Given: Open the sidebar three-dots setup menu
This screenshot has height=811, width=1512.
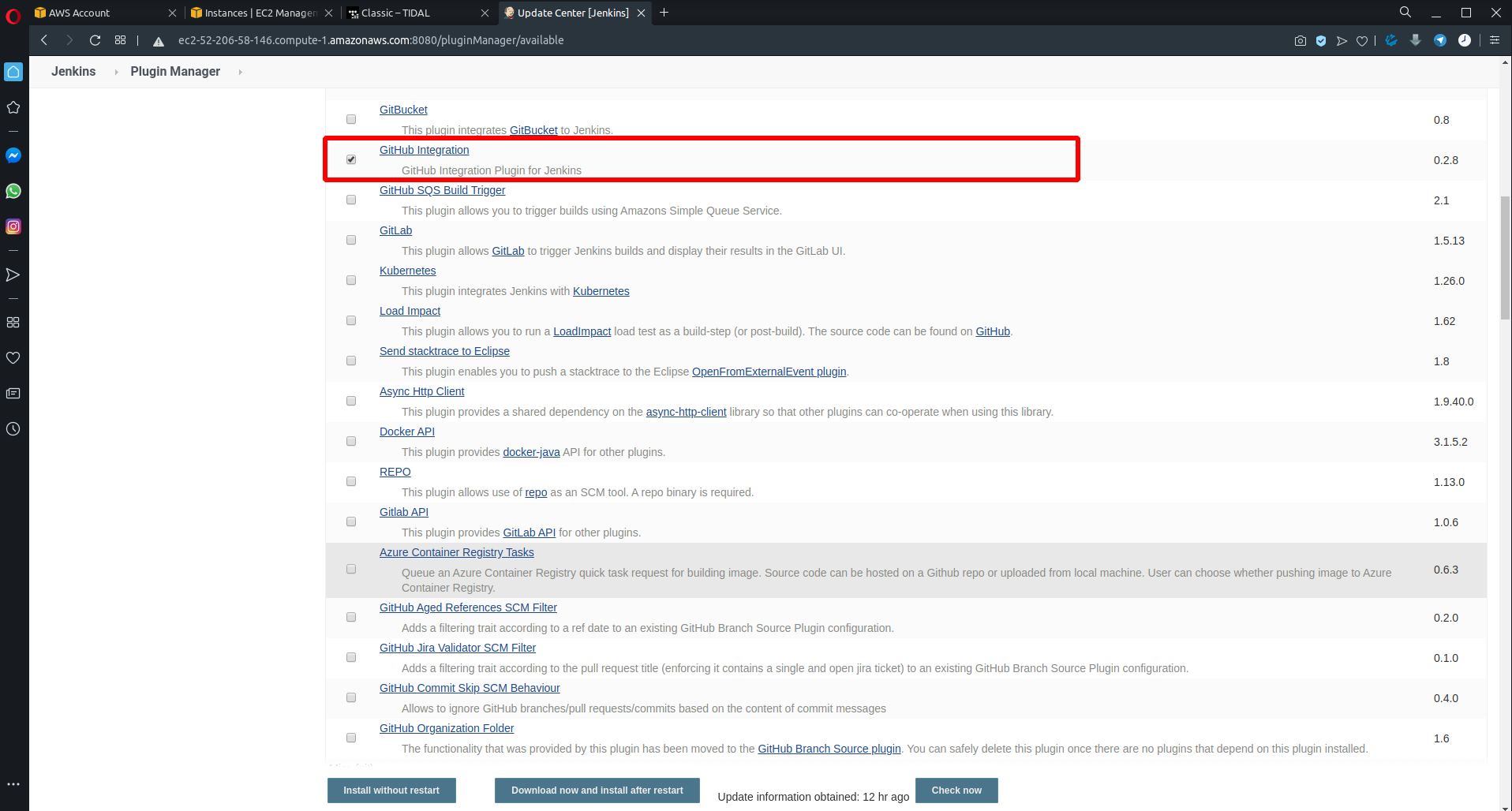Looking at the screenshot, I should (13, 784).
